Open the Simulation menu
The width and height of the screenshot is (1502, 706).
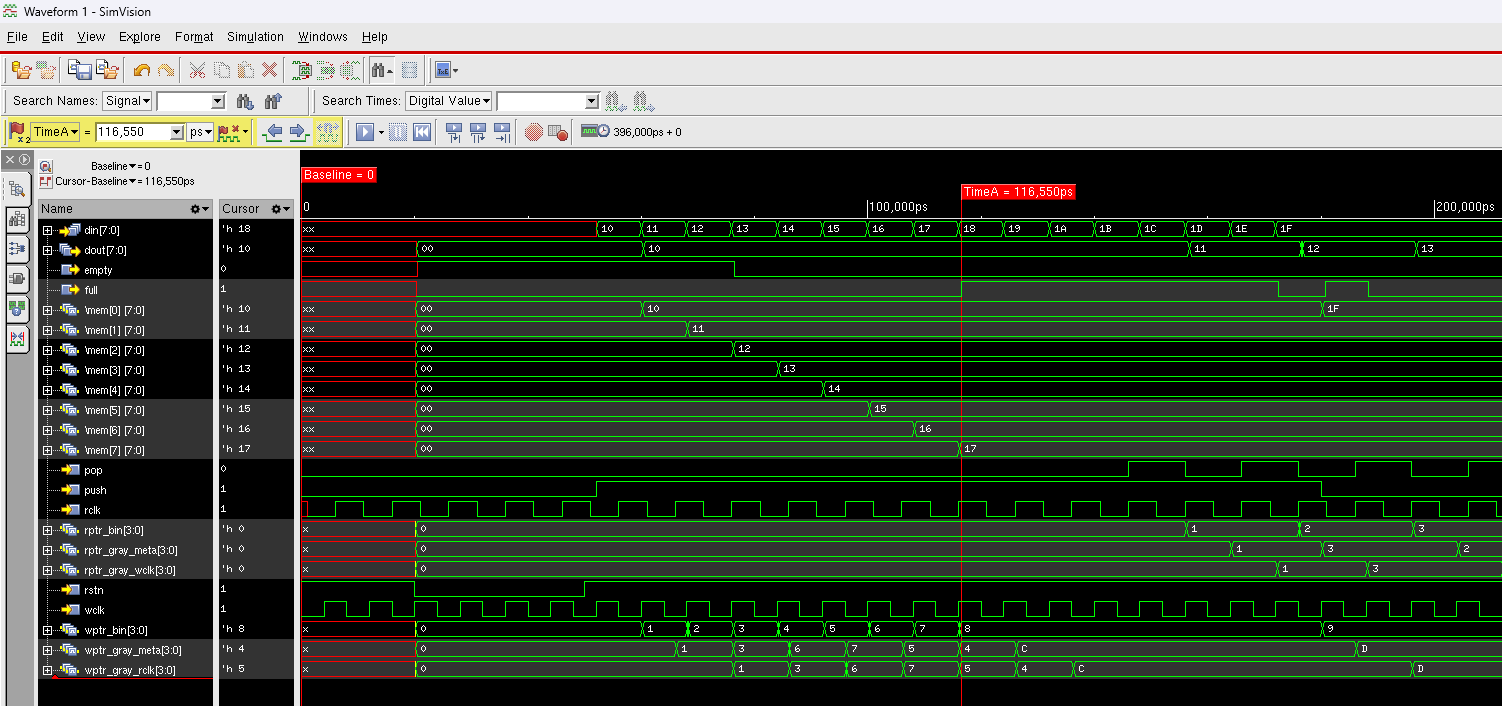(x=255, y=37)
